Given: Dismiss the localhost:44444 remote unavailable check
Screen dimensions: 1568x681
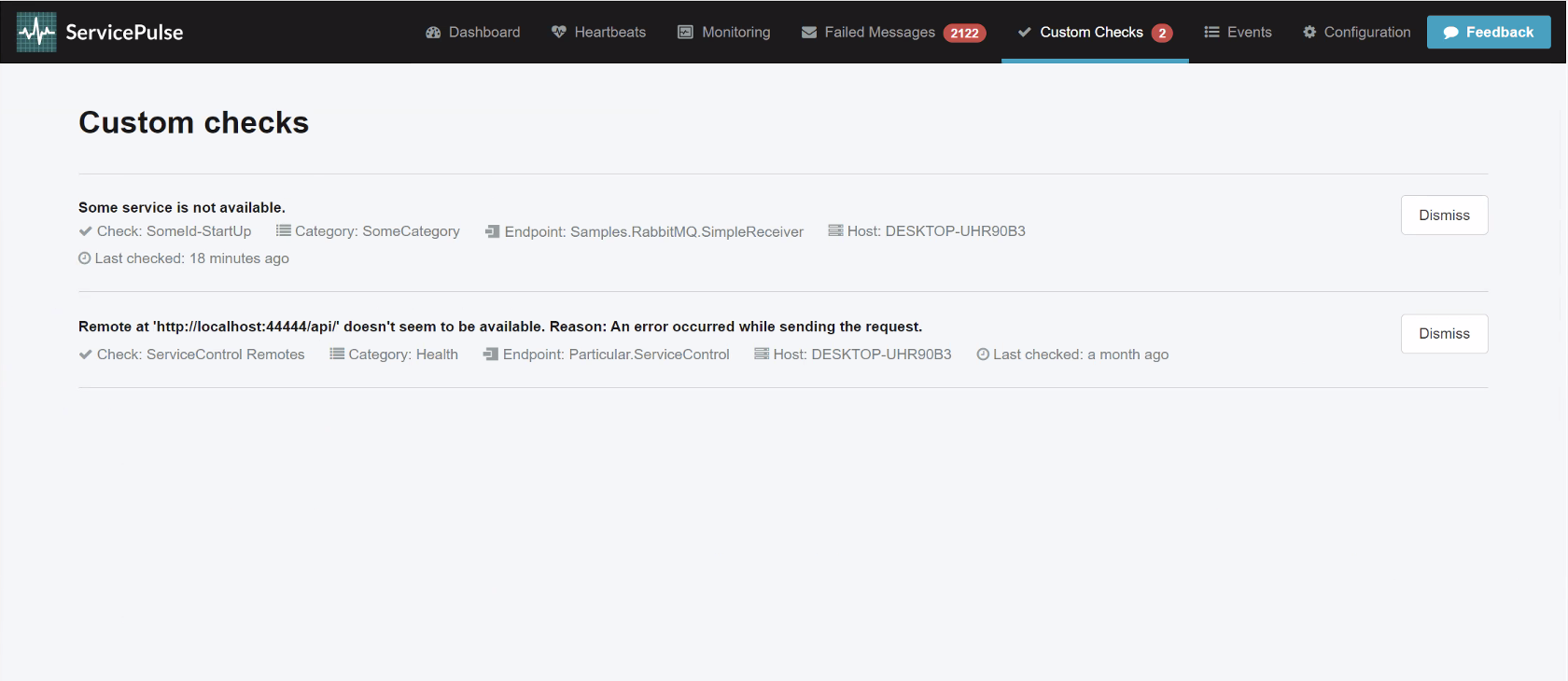Looking at the screenshot, I should [x=1444, y=334].
